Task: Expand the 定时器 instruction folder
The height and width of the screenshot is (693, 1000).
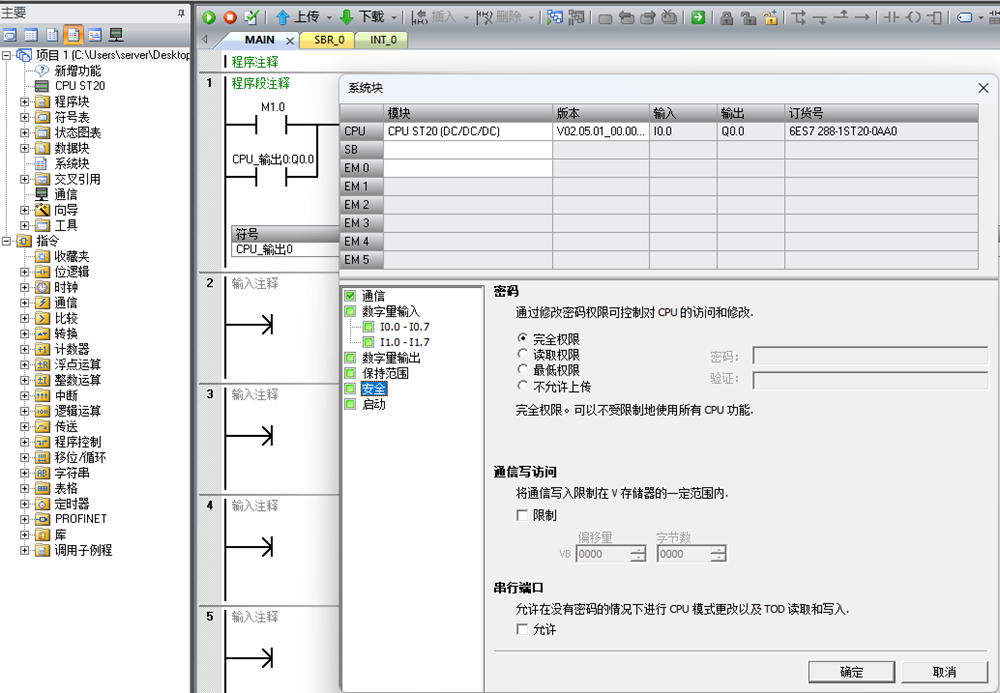Action: tap(26, 504)
